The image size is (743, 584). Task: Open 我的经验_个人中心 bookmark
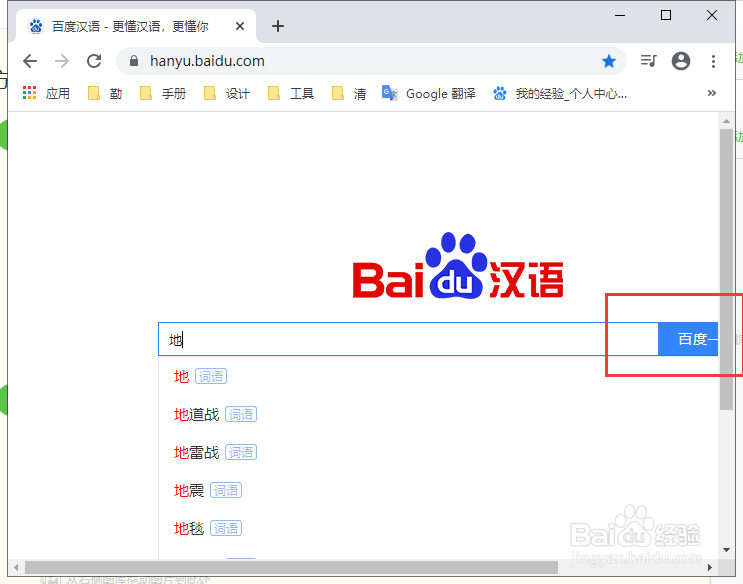(x=560, y=93)
